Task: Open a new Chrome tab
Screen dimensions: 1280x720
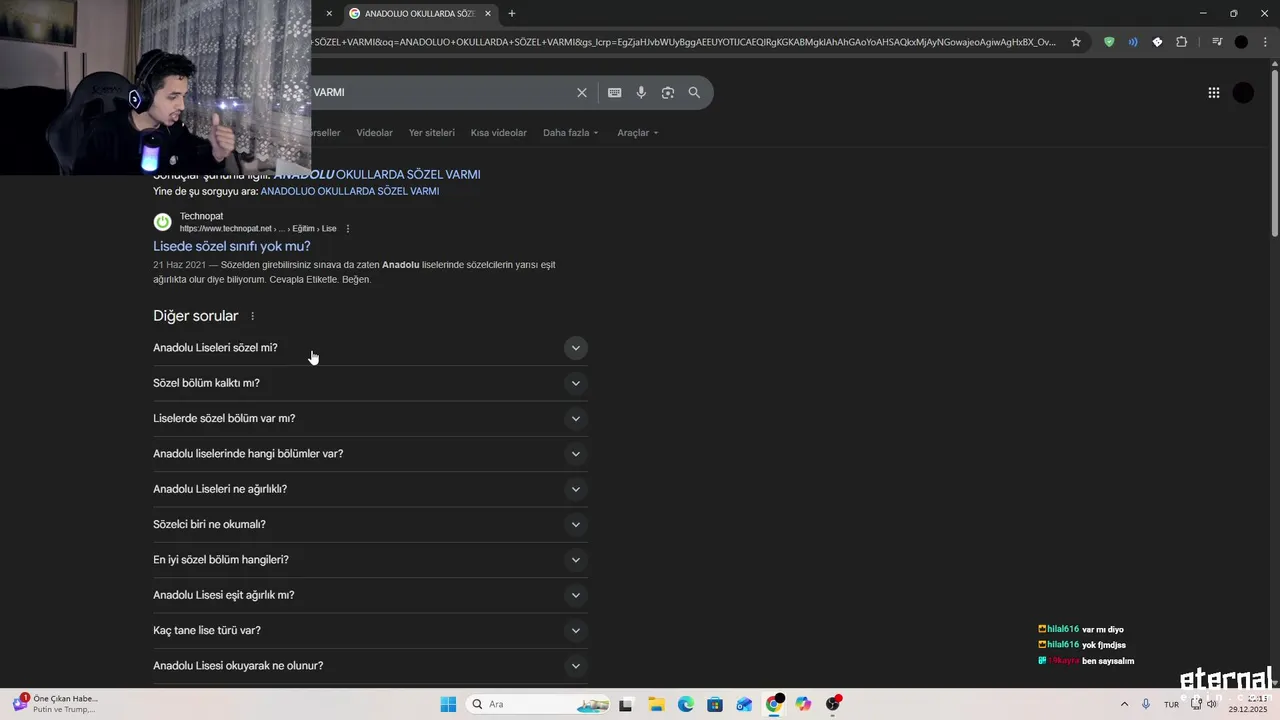Action: (x=512, y=13)
